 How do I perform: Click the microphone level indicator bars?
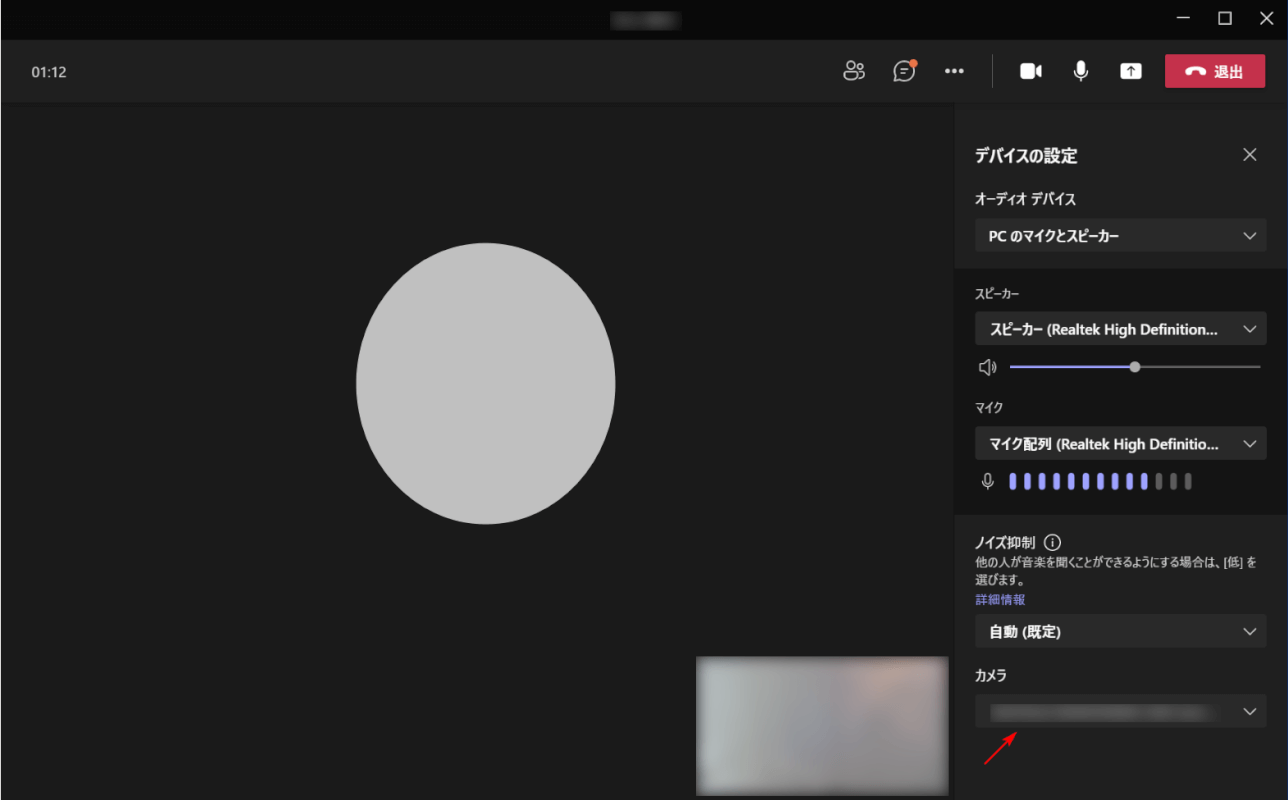coord(1101,482)
